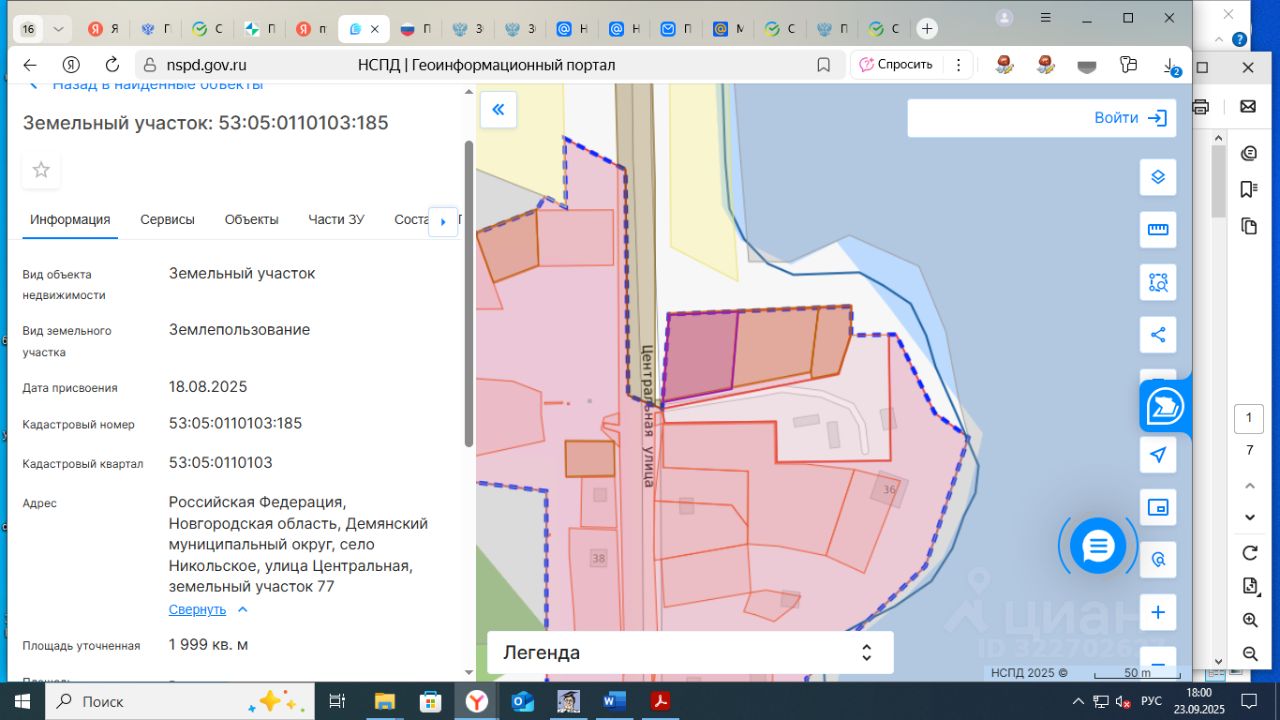The width and height of the screenshot is (1280, 720).
Task: Click the Войти login button
Action: pos(1130,118)
